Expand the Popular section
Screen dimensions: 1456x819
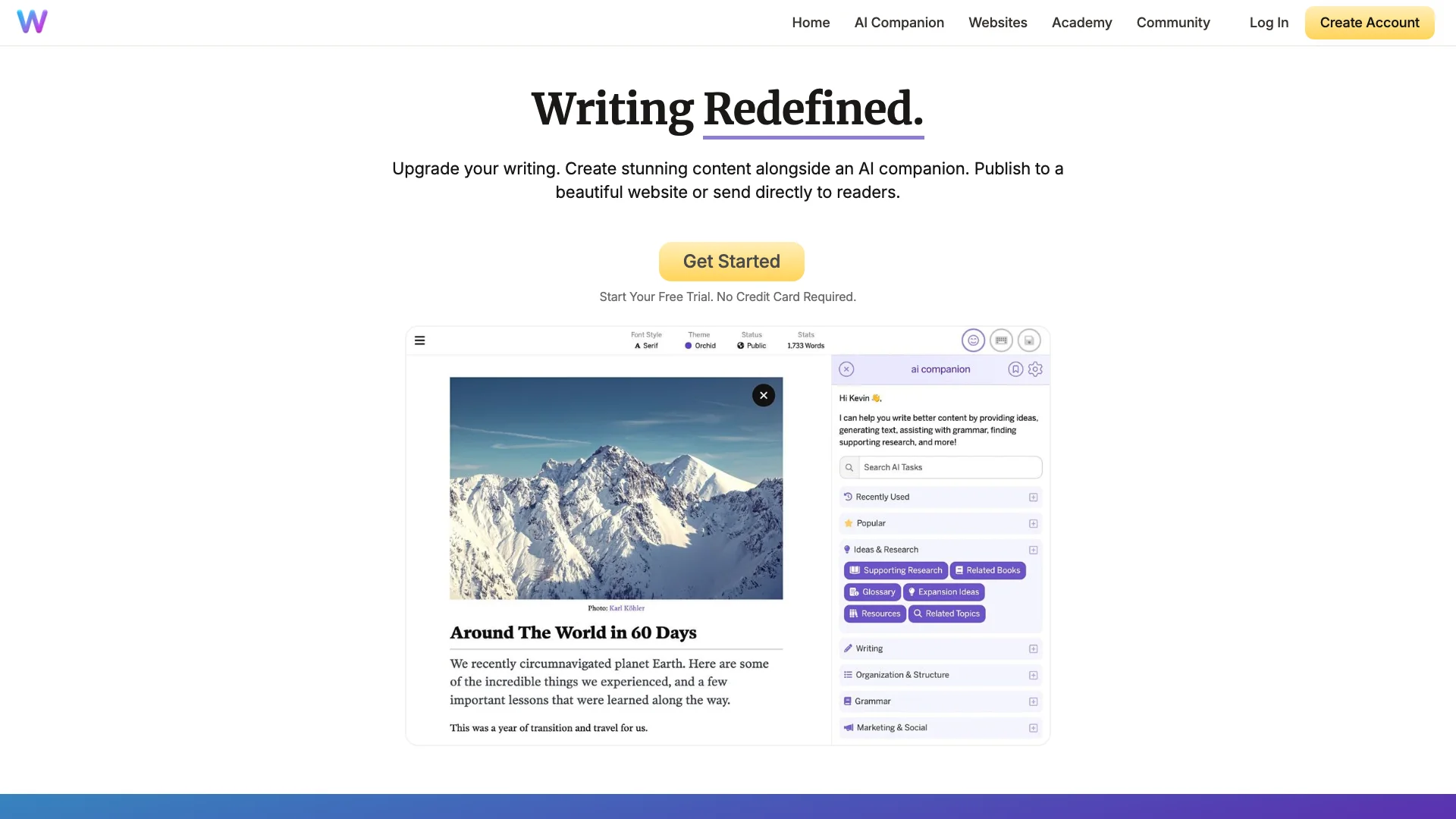tap(1033, 523)
